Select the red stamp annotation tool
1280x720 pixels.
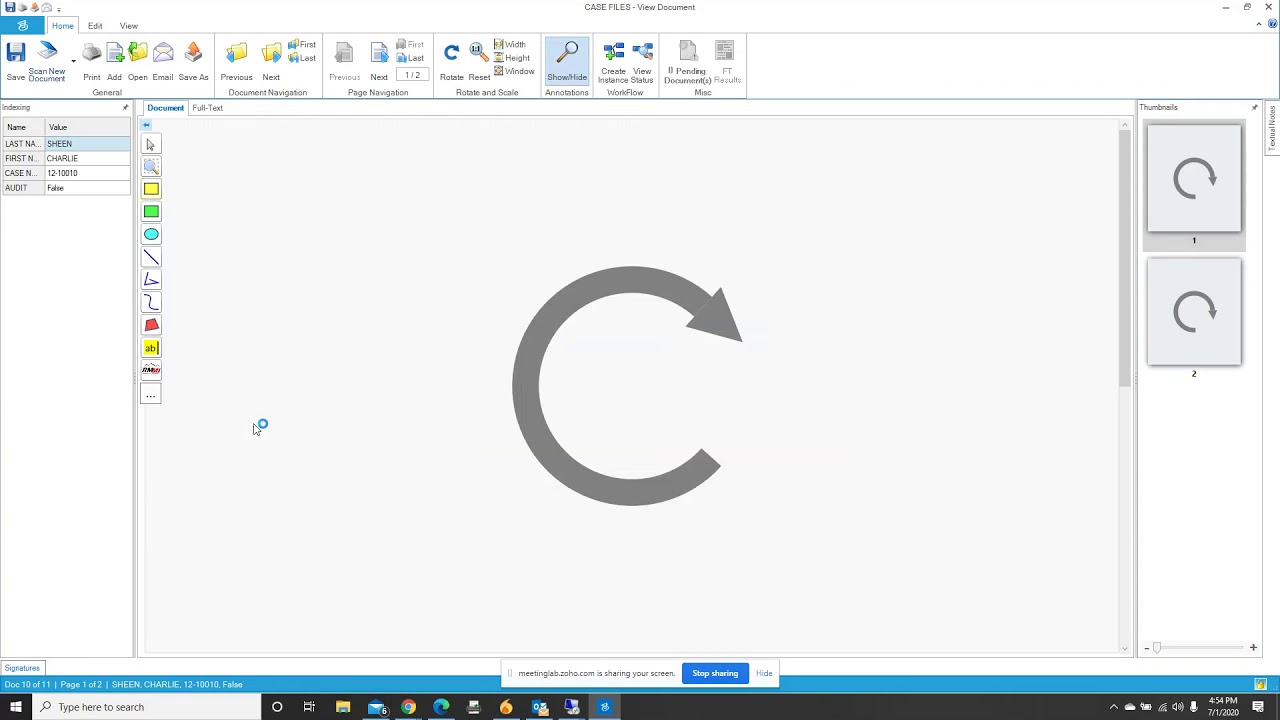coord(150,324)
